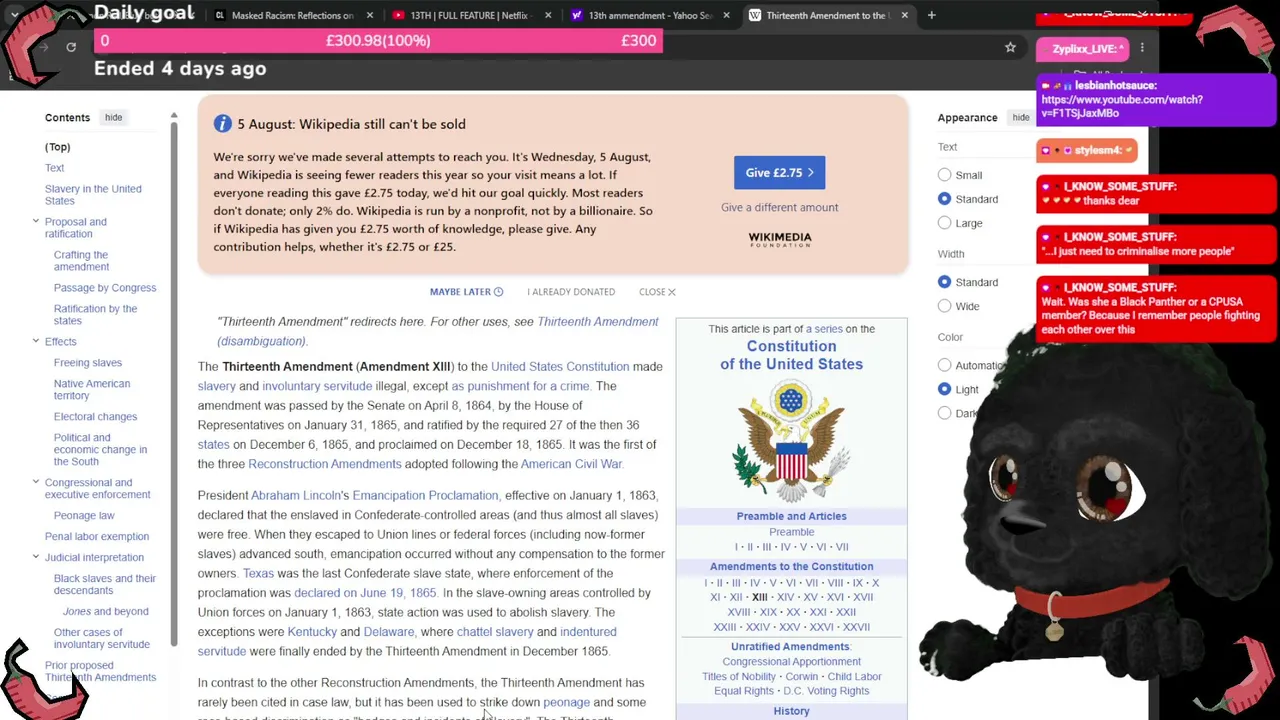Open Congressional Apportionment in the infobox
The image size is (1280, 720).
click(x=791, y=662)
